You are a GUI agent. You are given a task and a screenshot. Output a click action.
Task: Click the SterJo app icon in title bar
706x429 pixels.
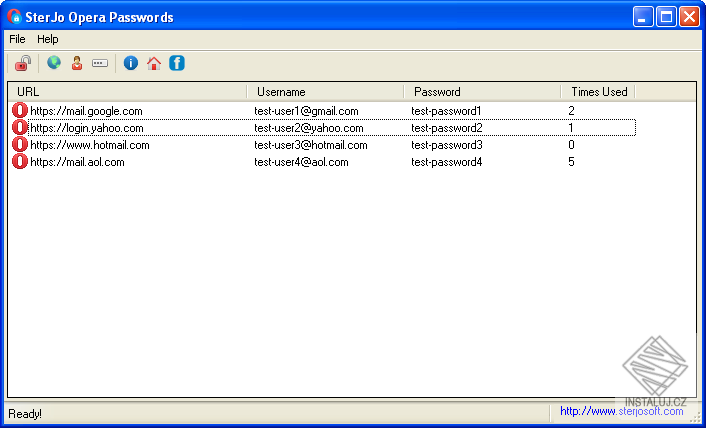coord(14,17)
